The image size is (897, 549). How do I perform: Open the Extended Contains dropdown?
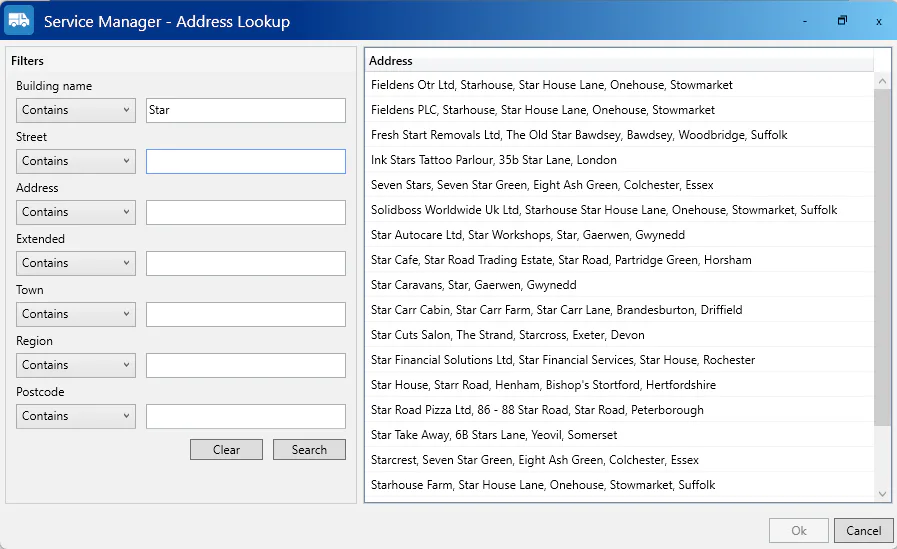[x=76, y=263]
